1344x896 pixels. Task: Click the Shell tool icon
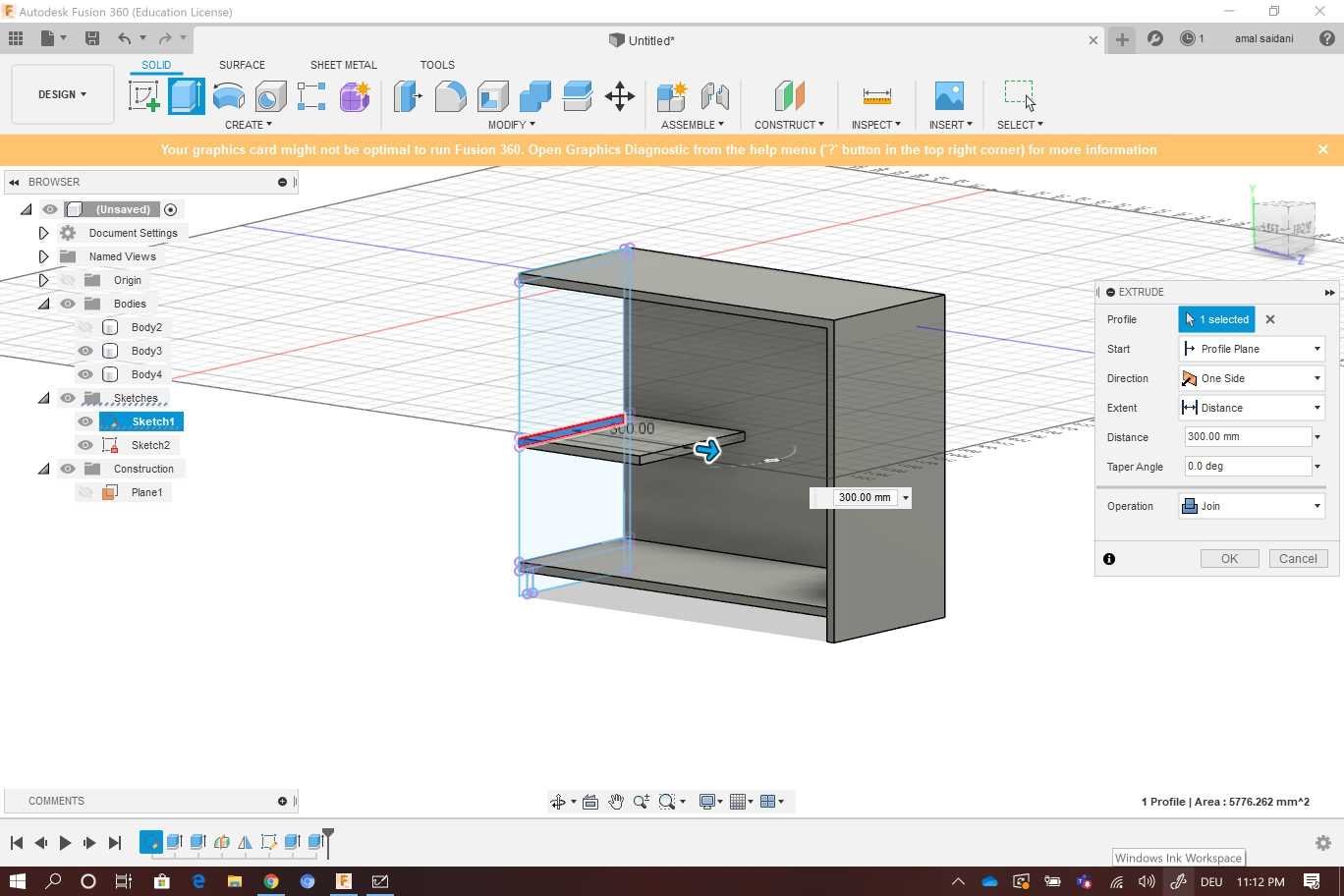click(x=492, y=96)
